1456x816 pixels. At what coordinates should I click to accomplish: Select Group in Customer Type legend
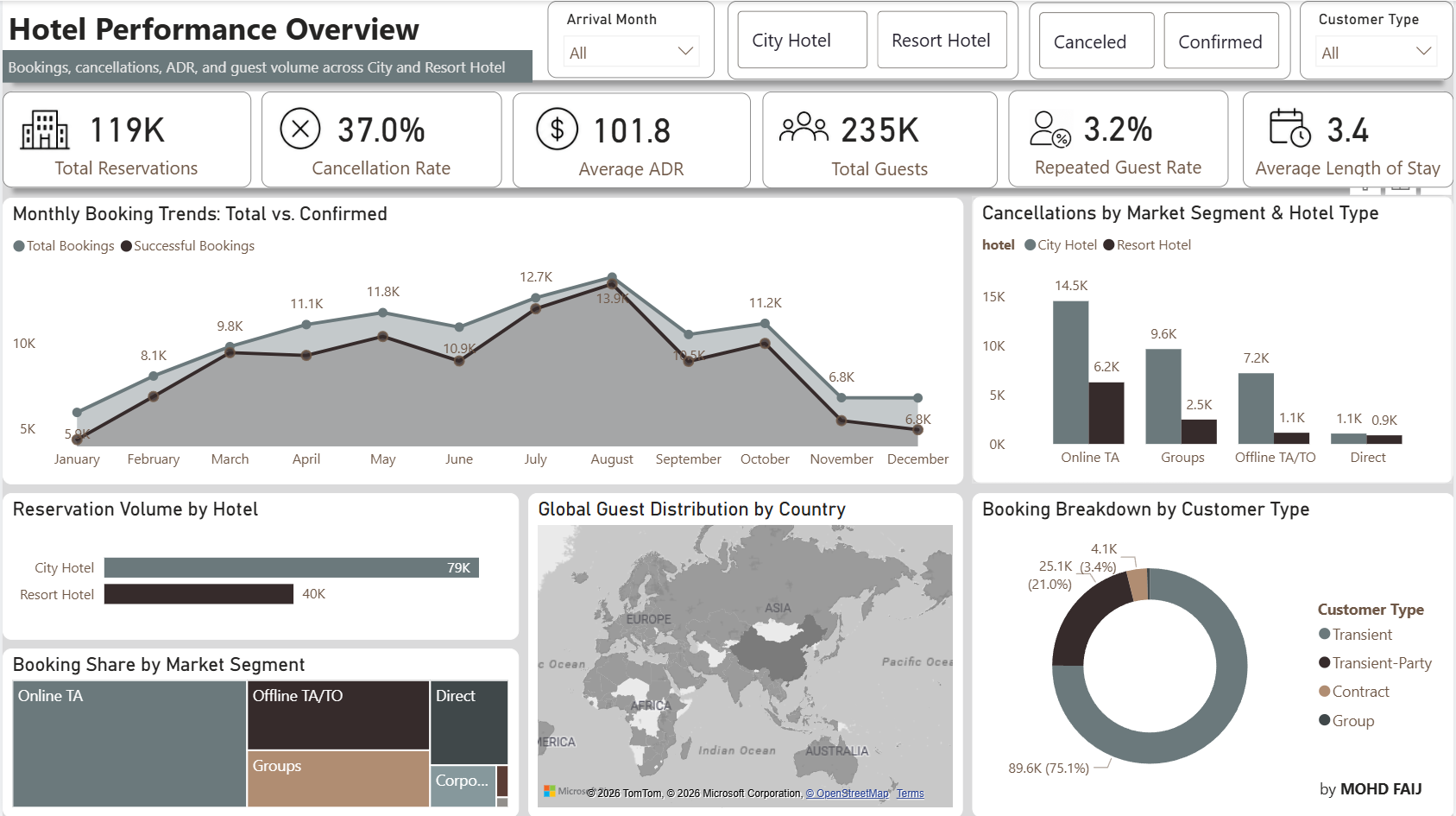coord(1346,721)
